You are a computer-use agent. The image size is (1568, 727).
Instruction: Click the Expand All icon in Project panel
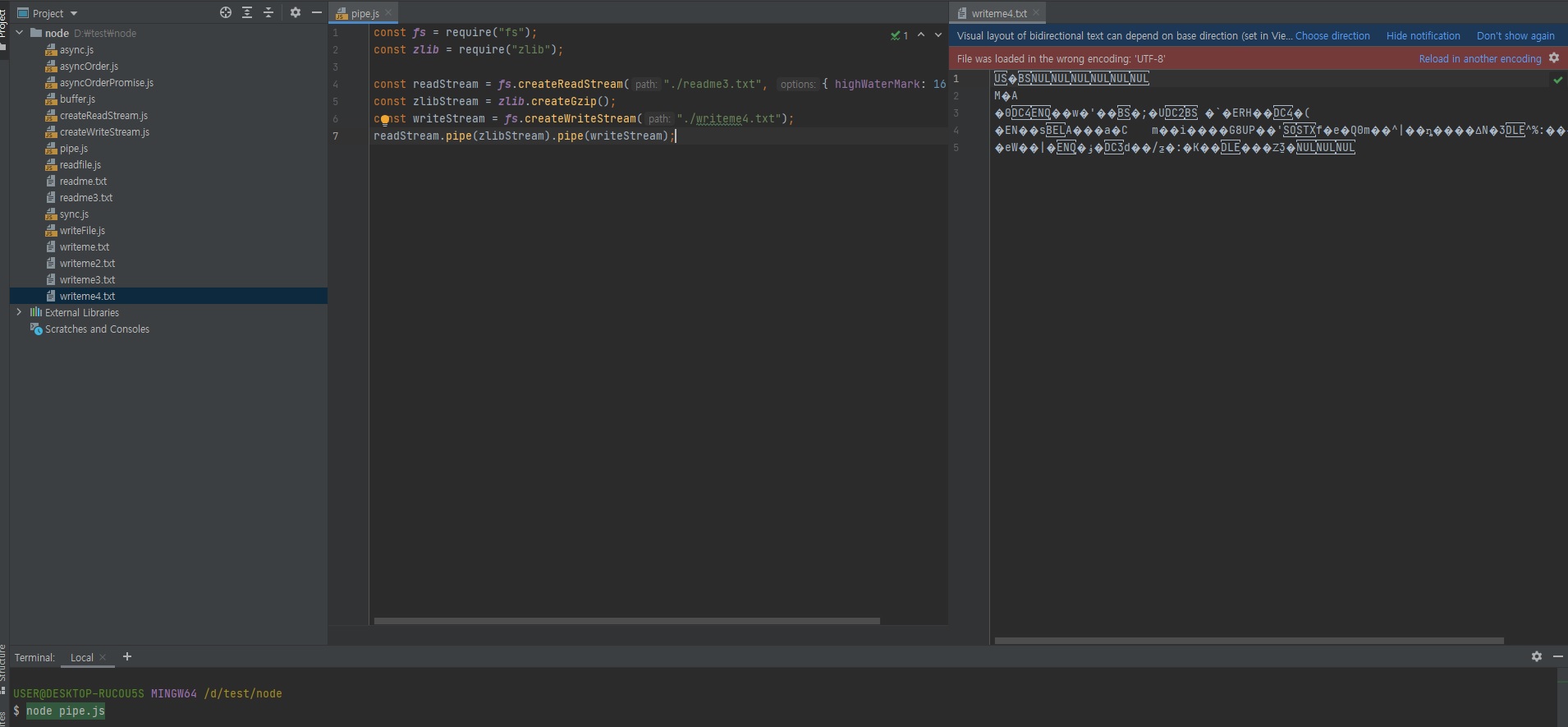point(247,12)
